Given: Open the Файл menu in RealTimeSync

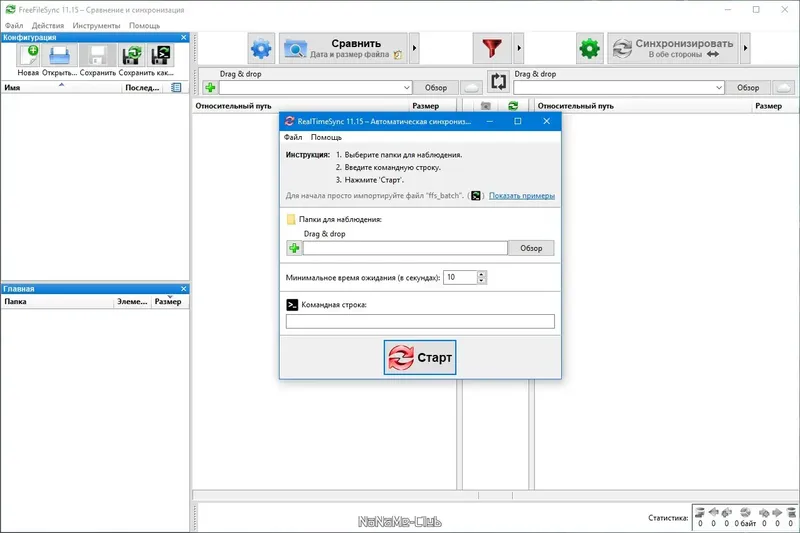Looking at the screenshot, I should (293, 137).
